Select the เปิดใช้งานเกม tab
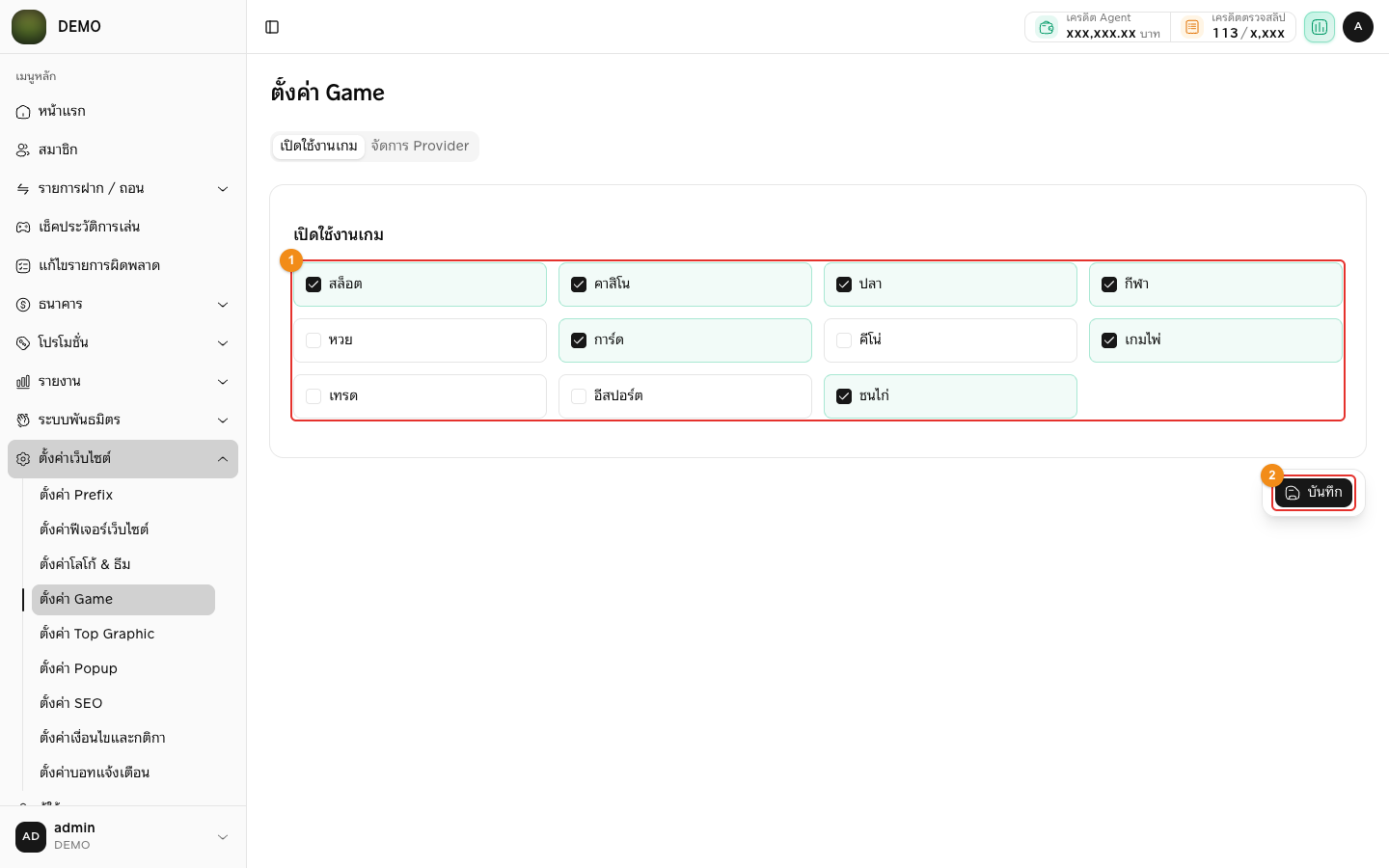 (x=318, y=146)
